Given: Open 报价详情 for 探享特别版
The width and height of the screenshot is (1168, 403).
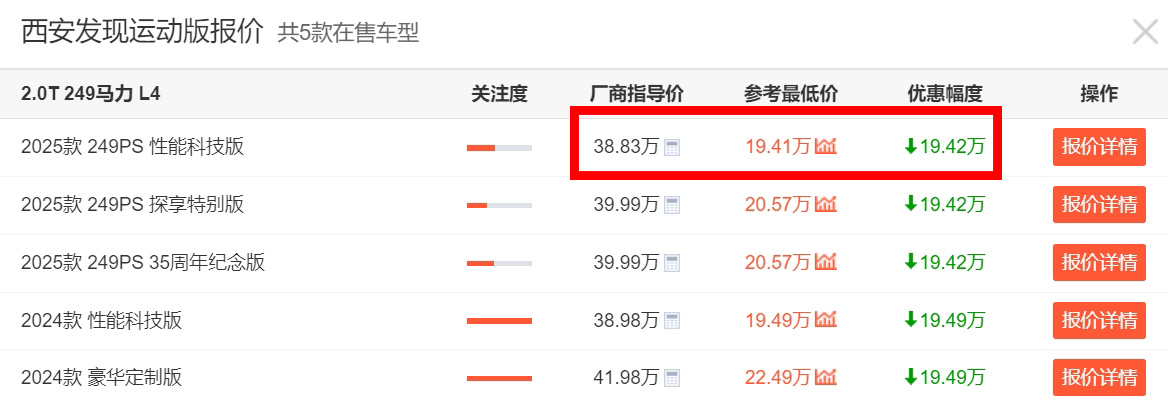Looking at the screenshot, I should click(1099, 205).
